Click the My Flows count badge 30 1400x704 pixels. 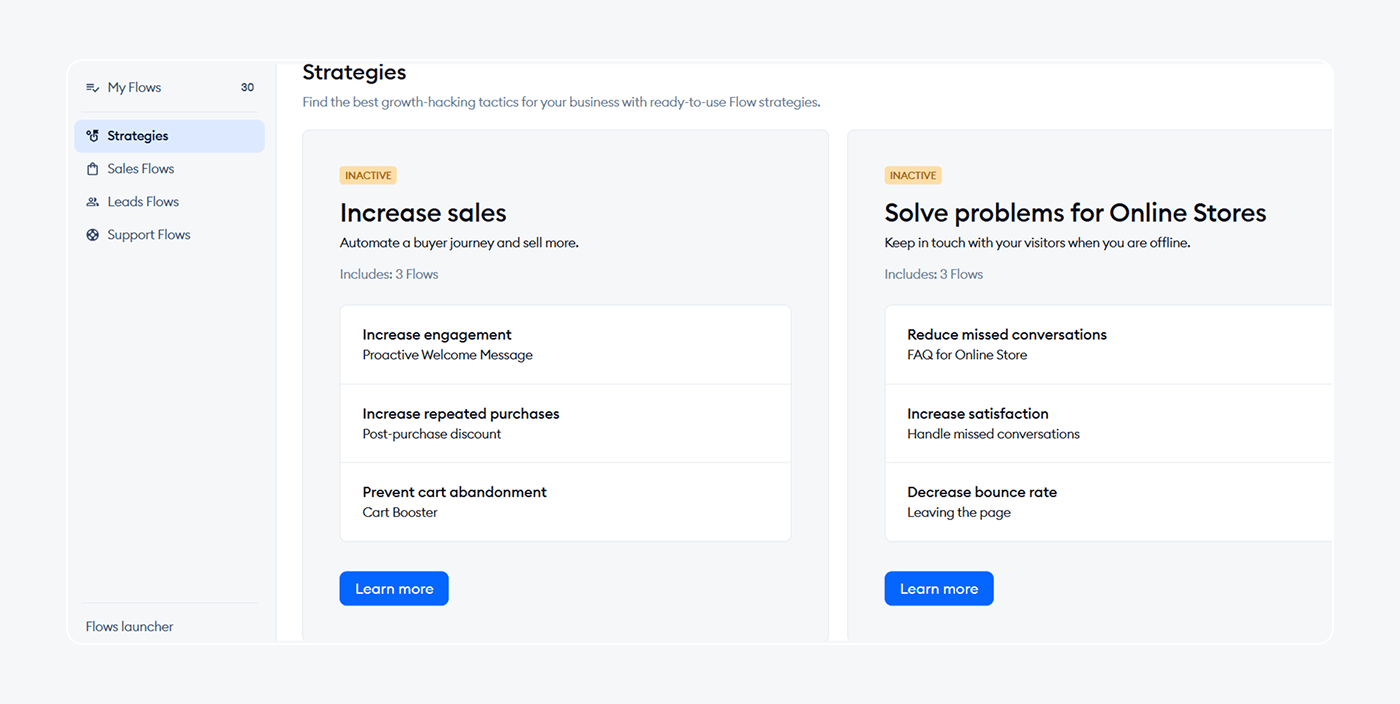click(247, 88)
